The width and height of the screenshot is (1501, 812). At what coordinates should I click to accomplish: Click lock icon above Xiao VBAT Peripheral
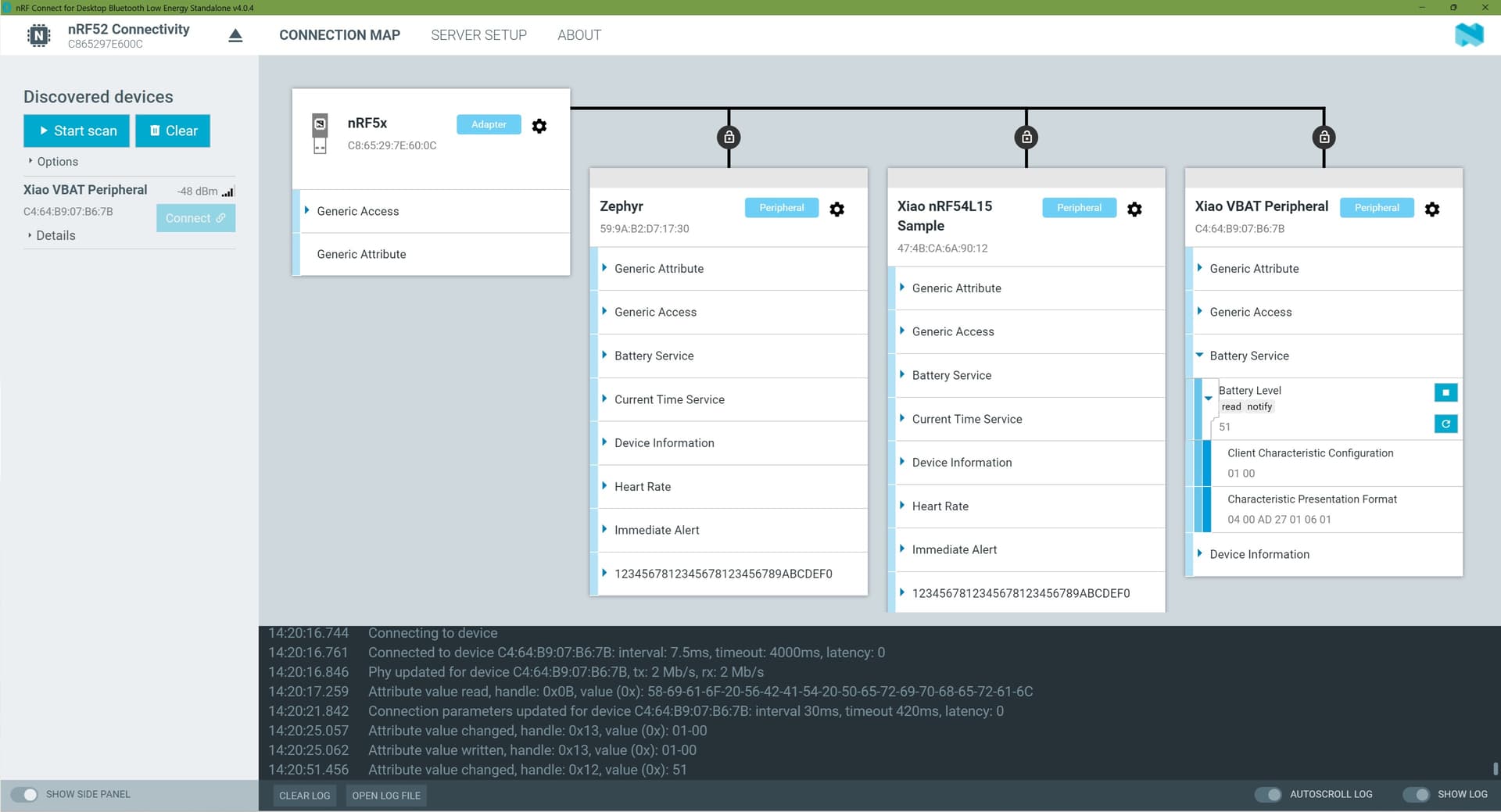pyautogui.click(x=1324, y=138)
